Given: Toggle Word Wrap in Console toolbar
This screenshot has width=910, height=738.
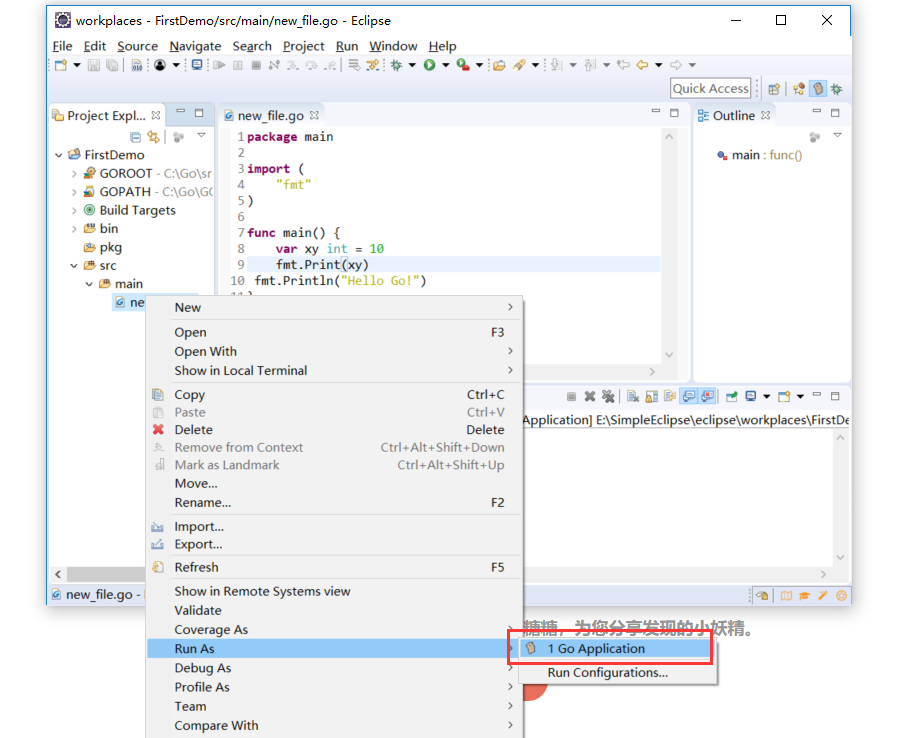Looking at the screenshot, I should point(670,396).
